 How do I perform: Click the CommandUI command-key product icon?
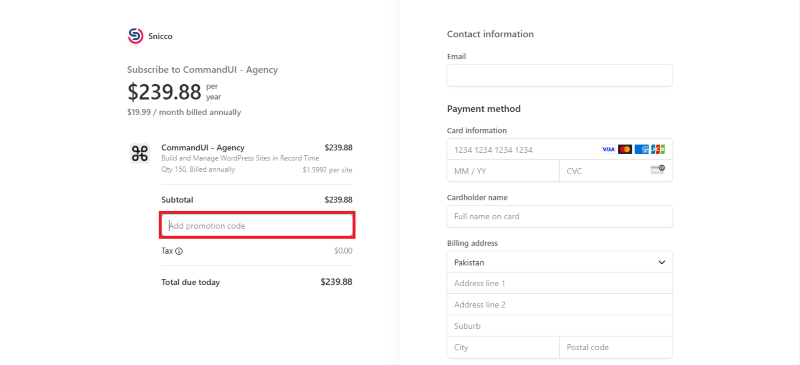pyautogui.click(x=139, y=153)
